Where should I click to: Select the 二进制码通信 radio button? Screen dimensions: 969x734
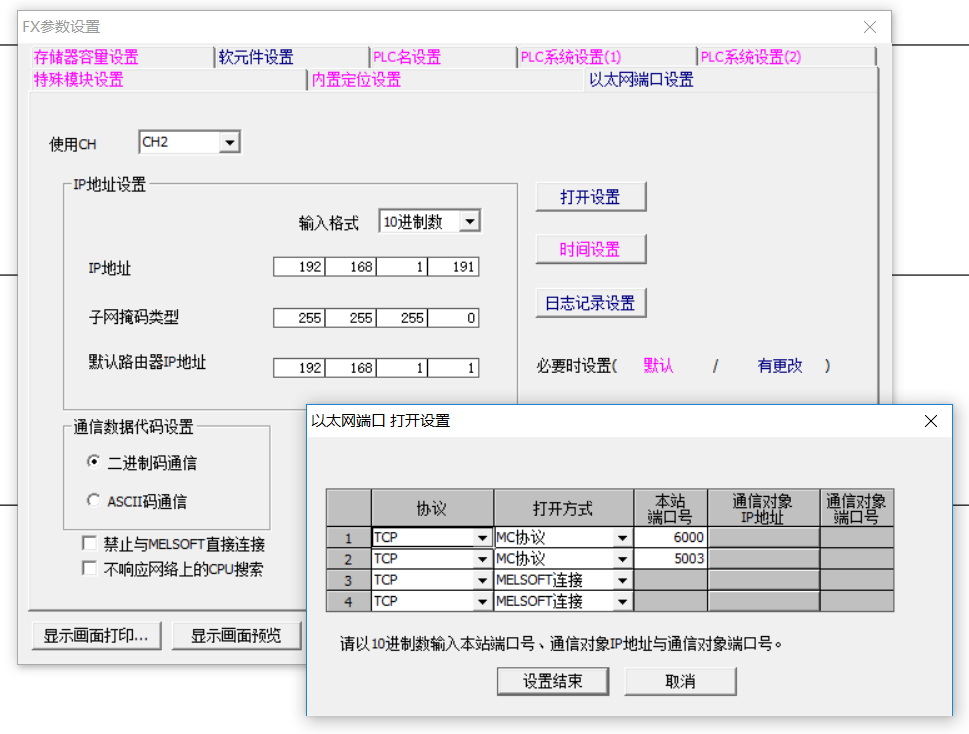tap(94, 462)
